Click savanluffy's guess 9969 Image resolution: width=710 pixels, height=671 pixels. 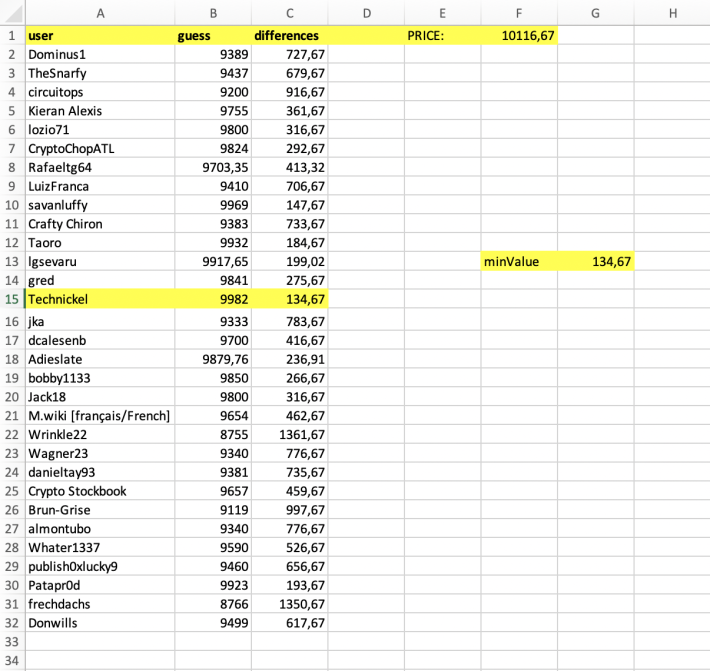pyautogui.click(x=213, y=205)
